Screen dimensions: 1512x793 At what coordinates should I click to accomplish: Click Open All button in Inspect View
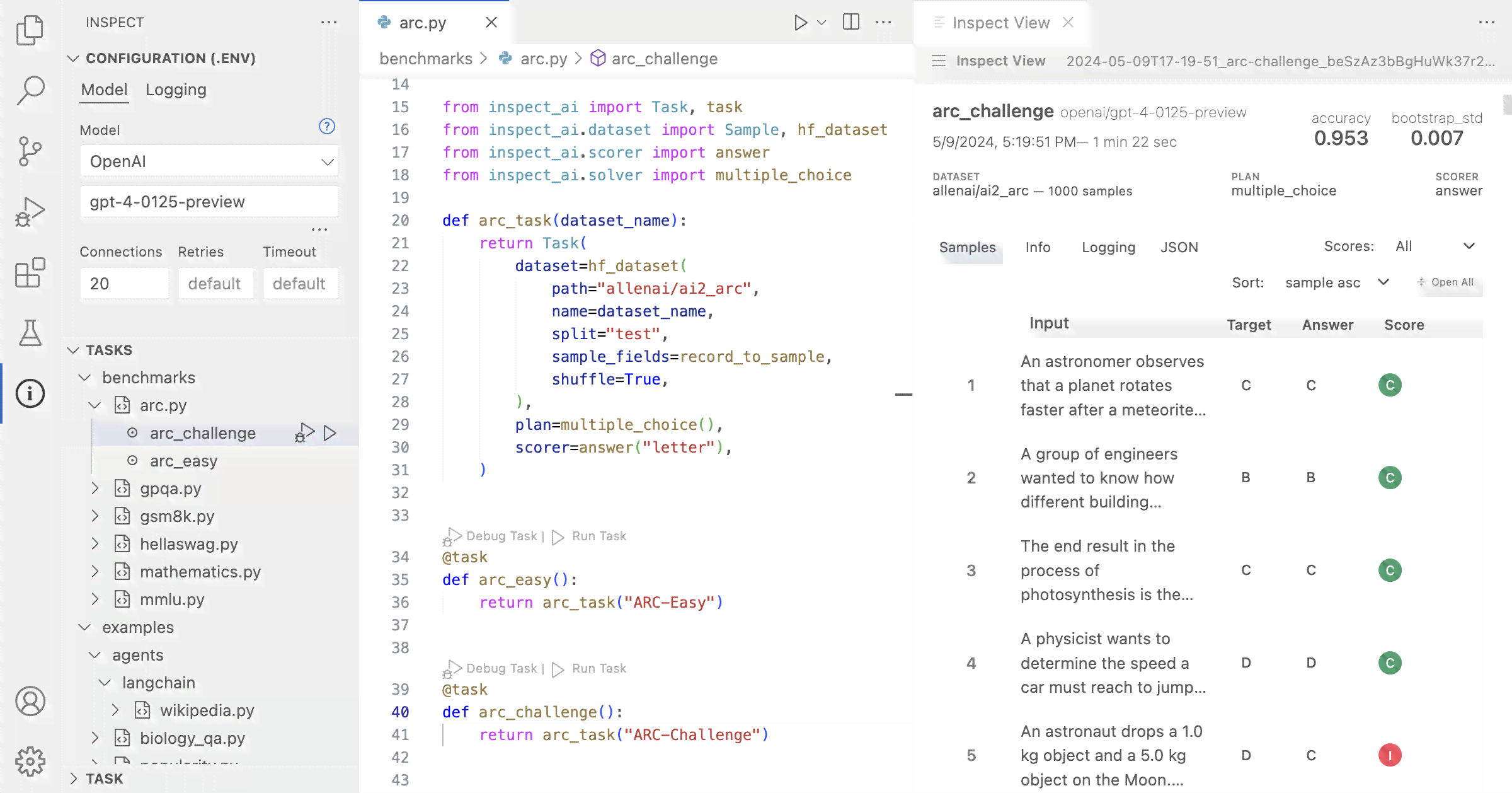tap(1445, 282)
